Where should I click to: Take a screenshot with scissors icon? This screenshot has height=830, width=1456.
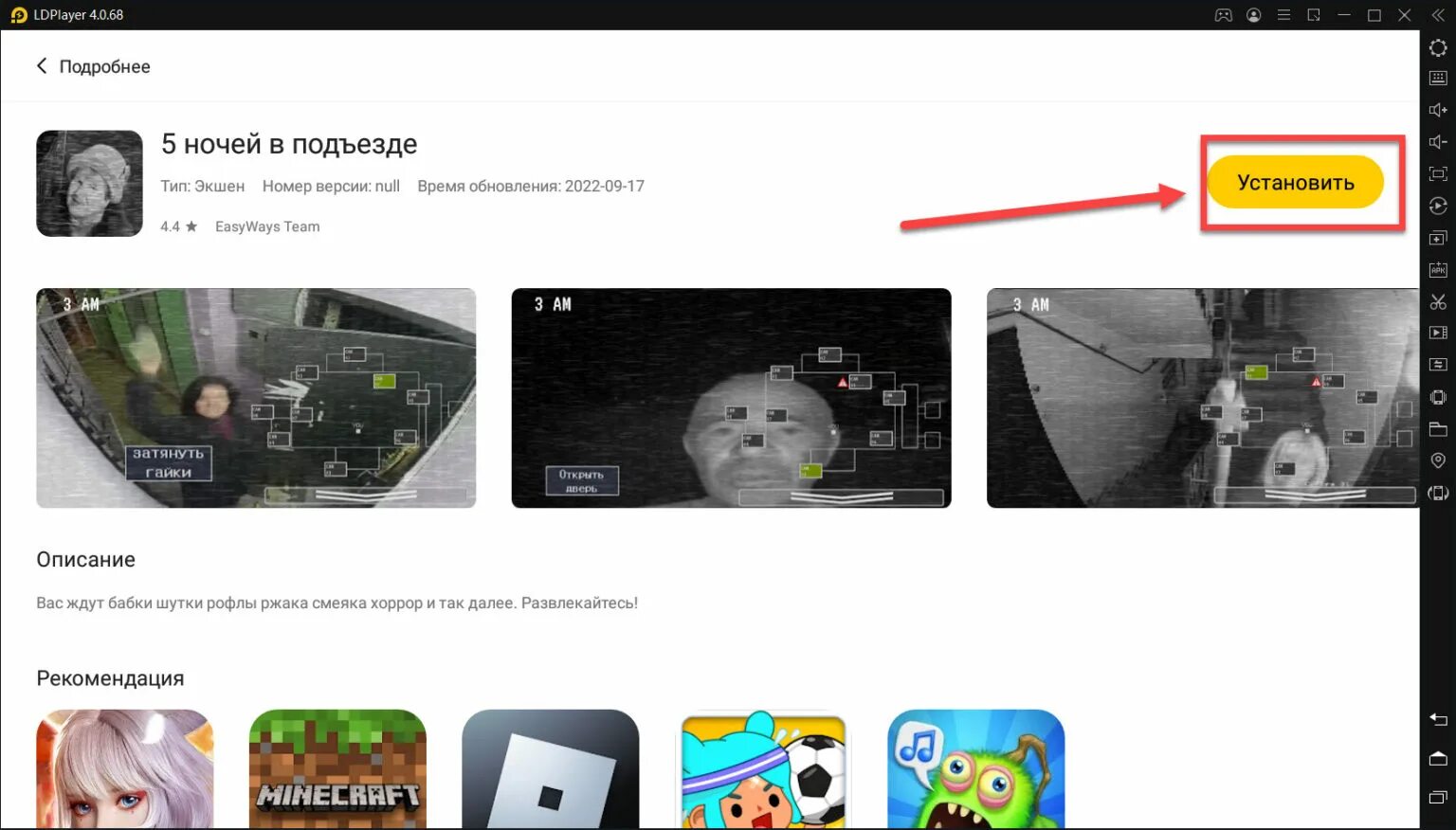pos(1438,301)
